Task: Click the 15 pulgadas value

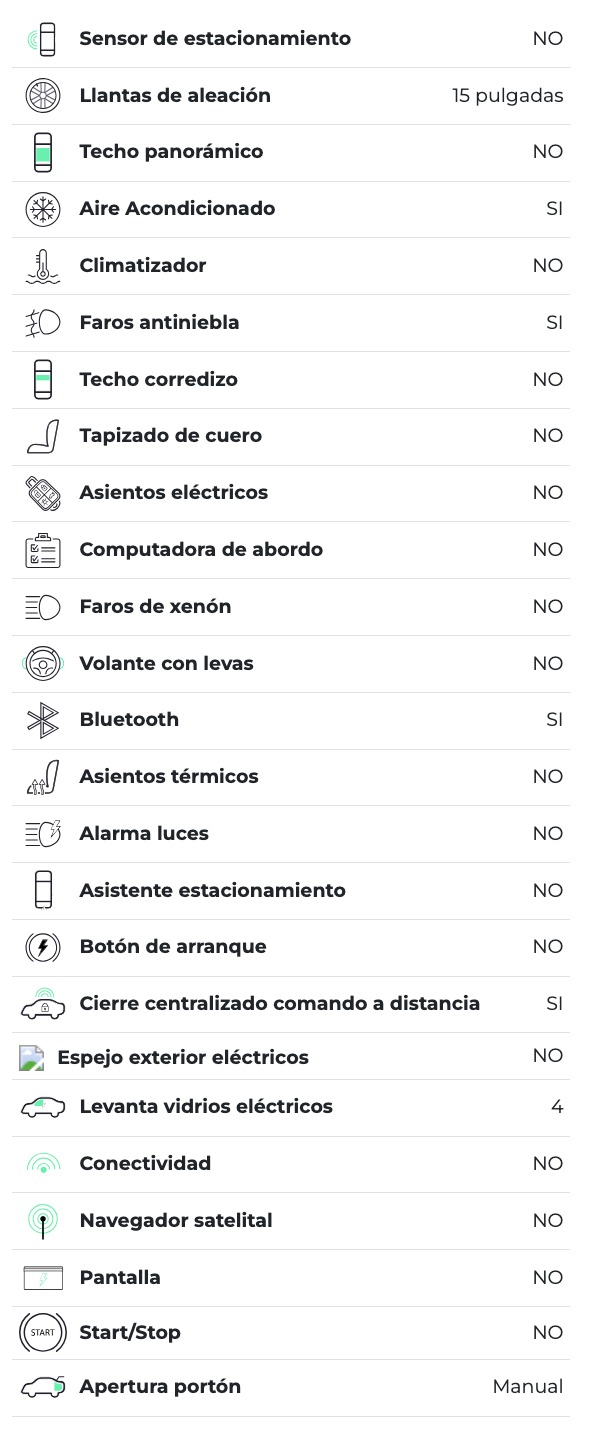Action: (x=507, y=96)
